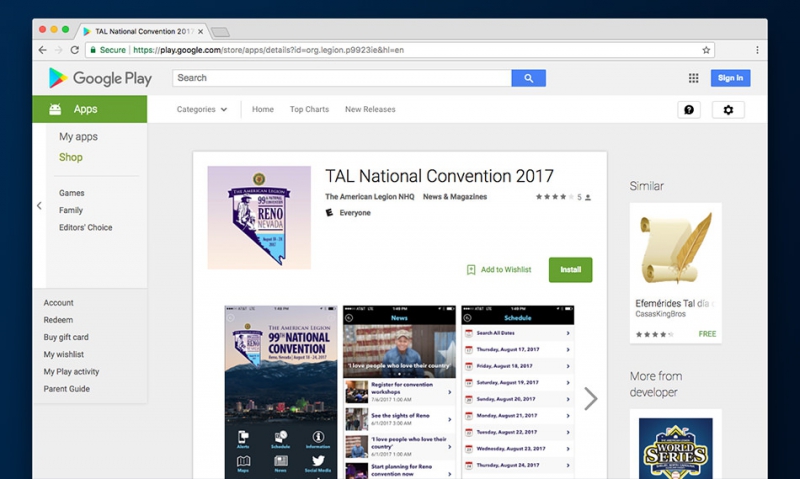Click the Google Play logo
This screenshot has height=479, width=800.
click(x=100, y=78)
